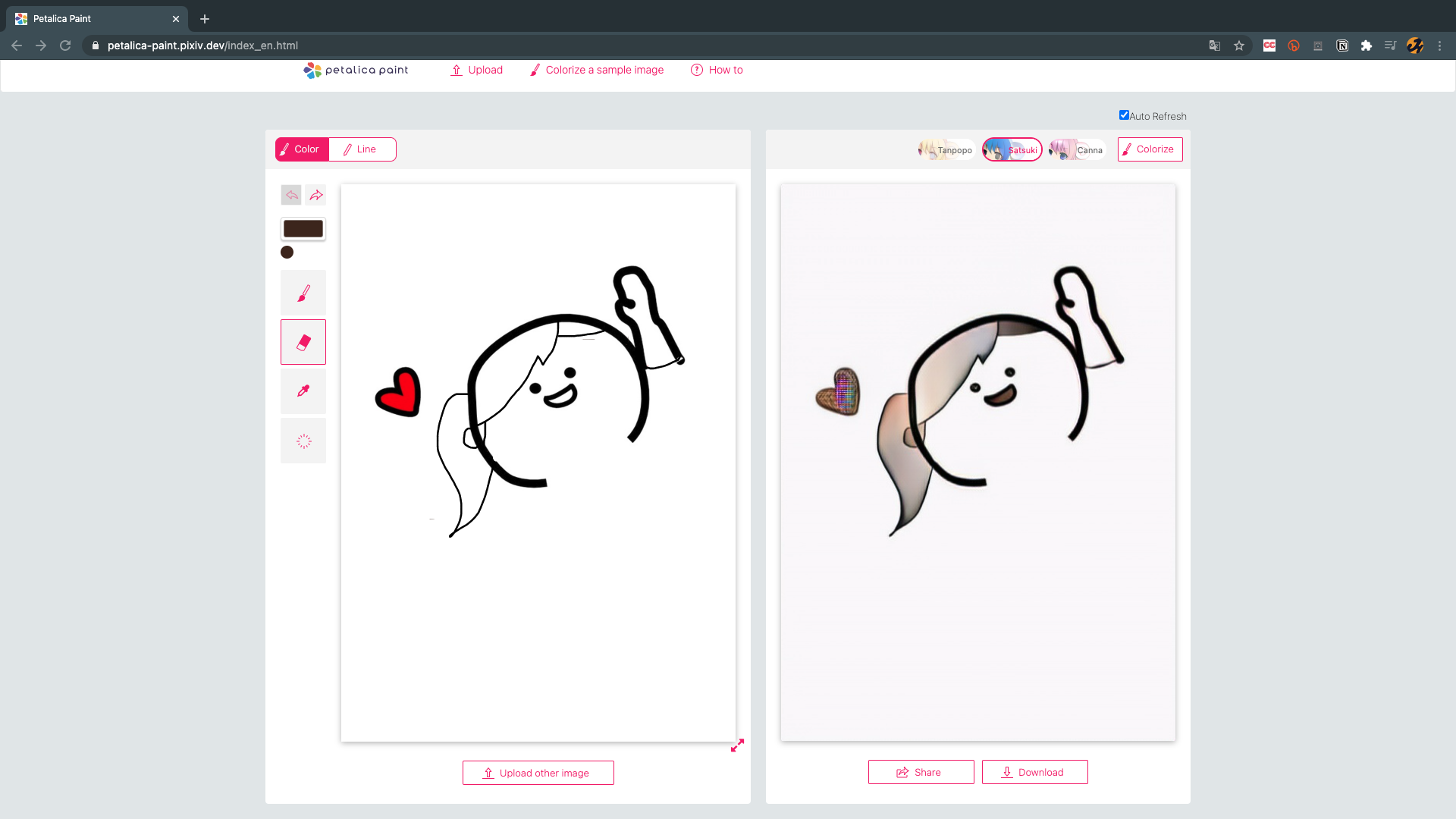The image size is (1456, 819).
Task: Choose the Satsuki colorize style
Action: [x=1012, y=149]
